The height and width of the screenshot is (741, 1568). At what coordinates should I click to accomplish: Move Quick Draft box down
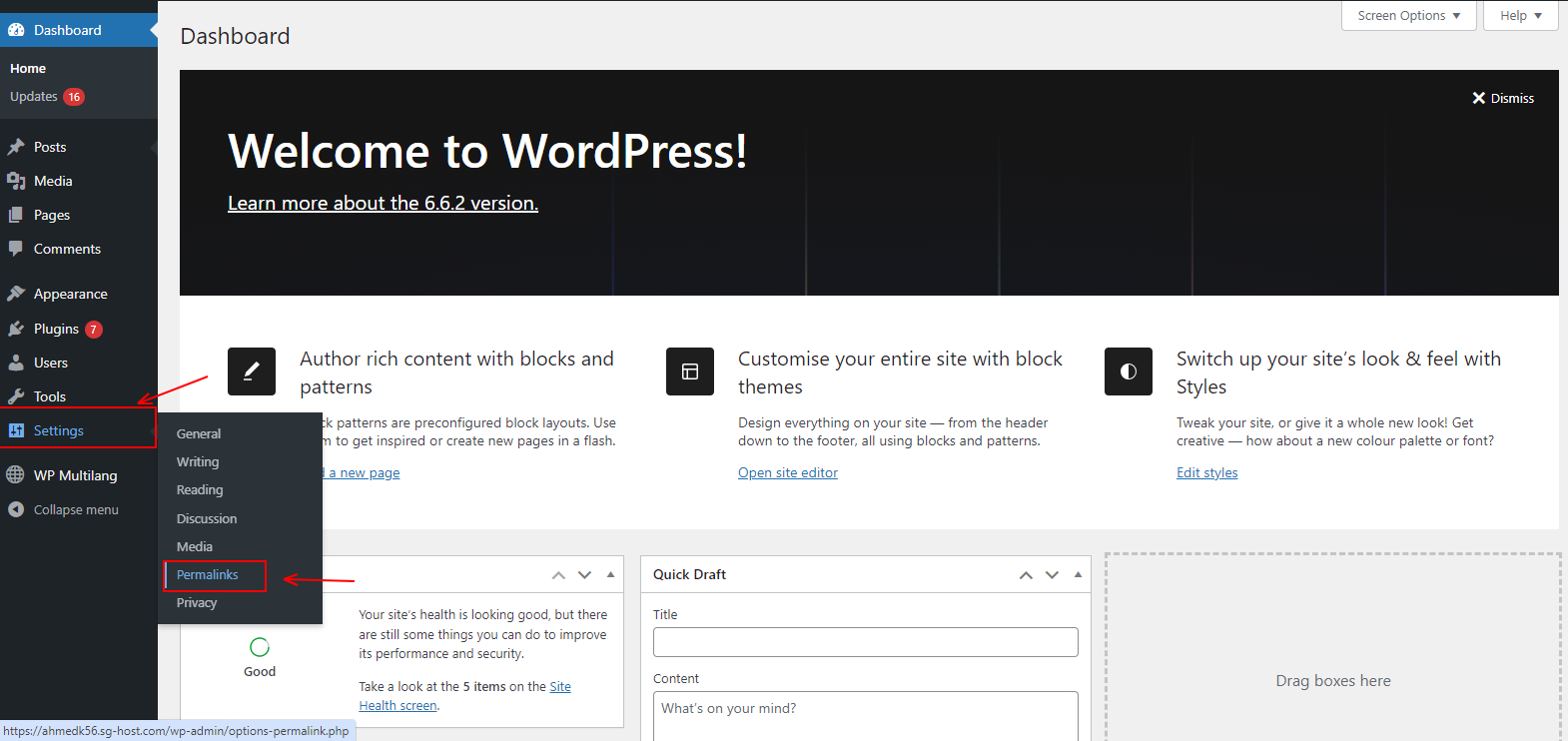pyautogui.click(x=1052, y=575)
